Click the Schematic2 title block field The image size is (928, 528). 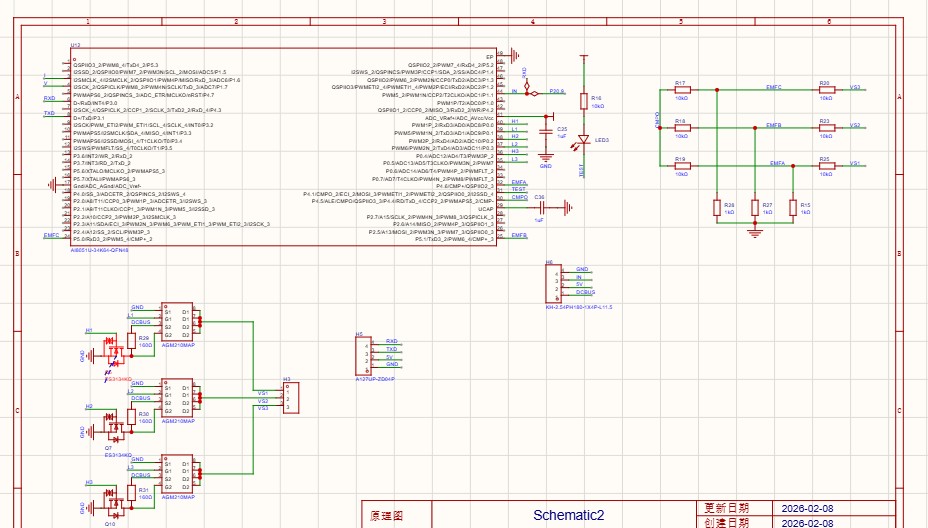coord(568,515)
